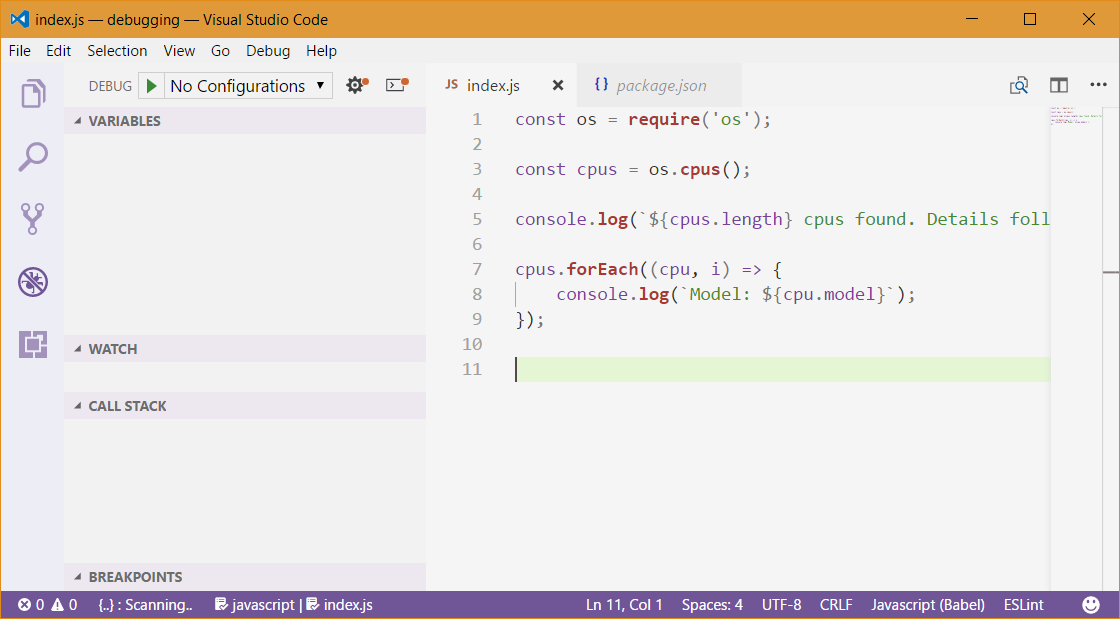This screenshot has height=619, width=1120.
Task: Select language mode Javascript (Babel)
Action: [928, 605]
